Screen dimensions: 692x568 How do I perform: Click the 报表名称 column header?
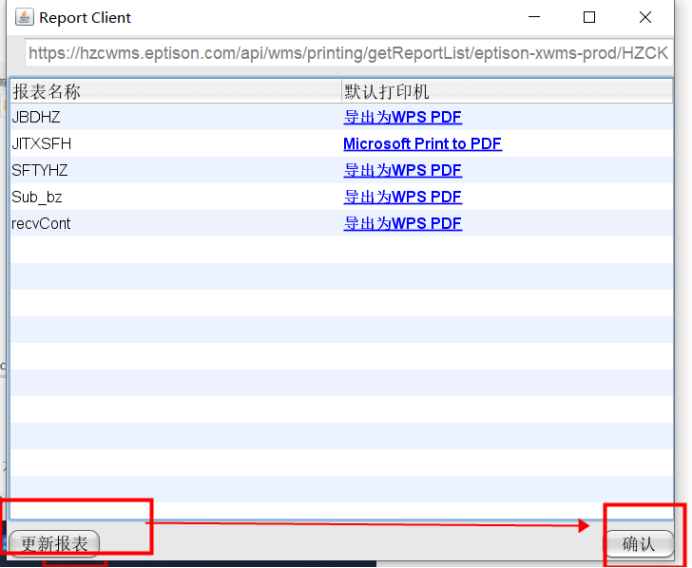click(x=46, y=92)
